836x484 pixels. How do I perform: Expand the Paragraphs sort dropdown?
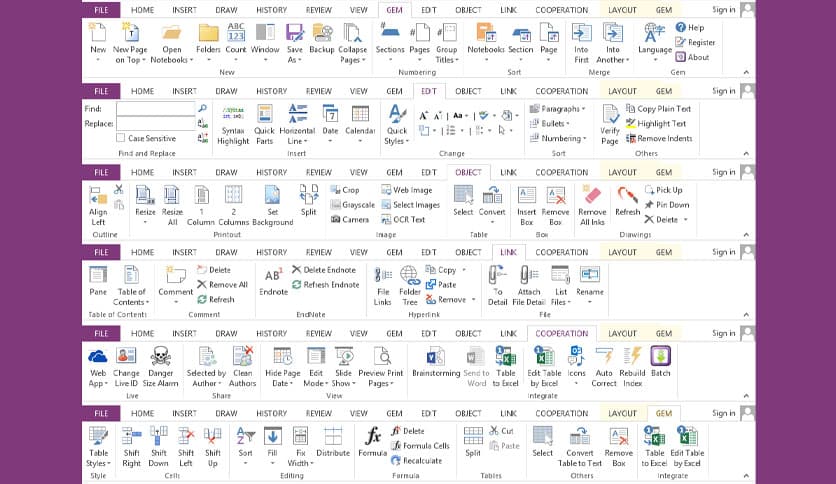tap(583, 109)
